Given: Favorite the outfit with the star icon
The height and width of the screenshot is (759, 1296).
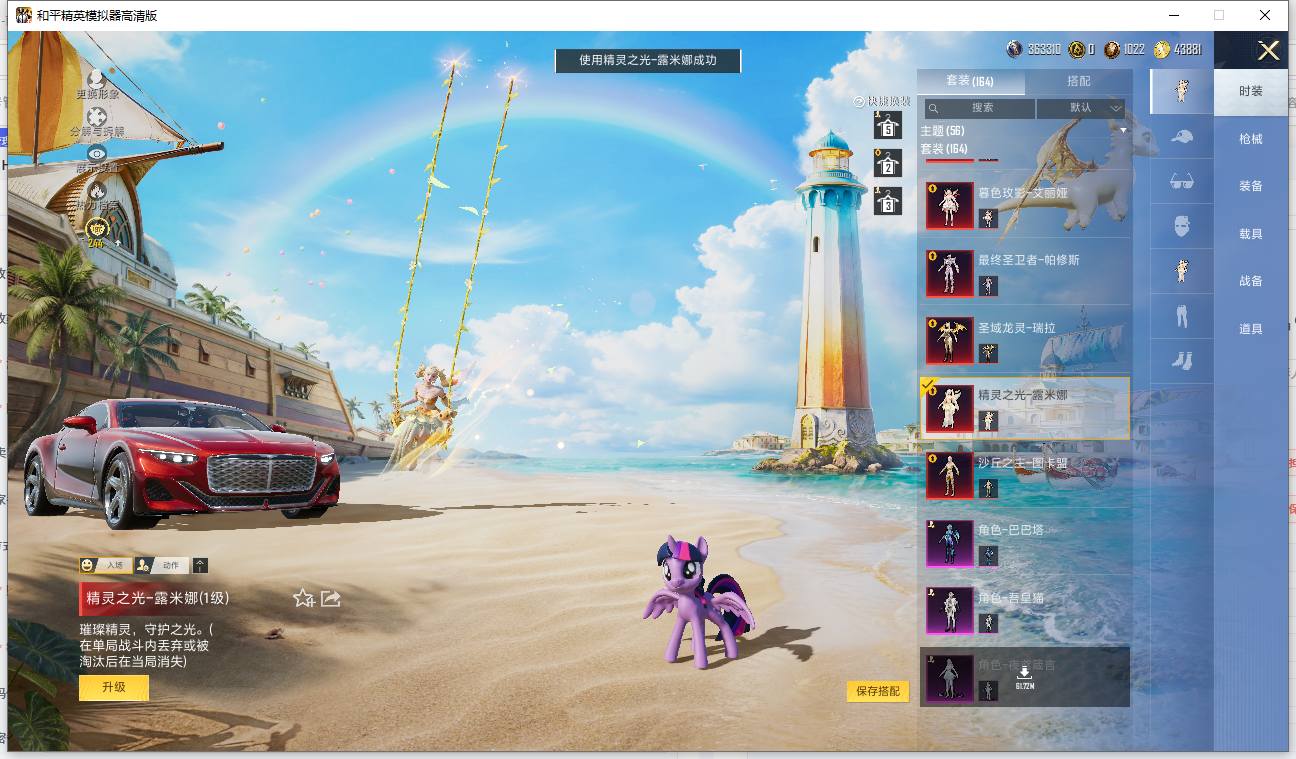Looking at the screenshot, I should click(304, 598).
